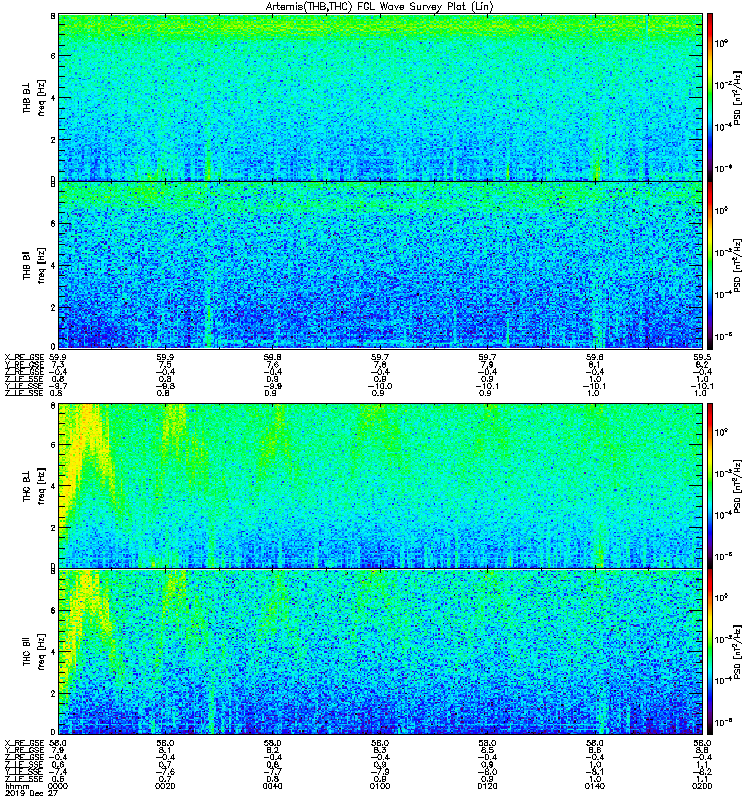Click the PSD [nT²/Hz] label of THB B⊥ color bar
The image size is (750, 800).
[x=737, y=97]
